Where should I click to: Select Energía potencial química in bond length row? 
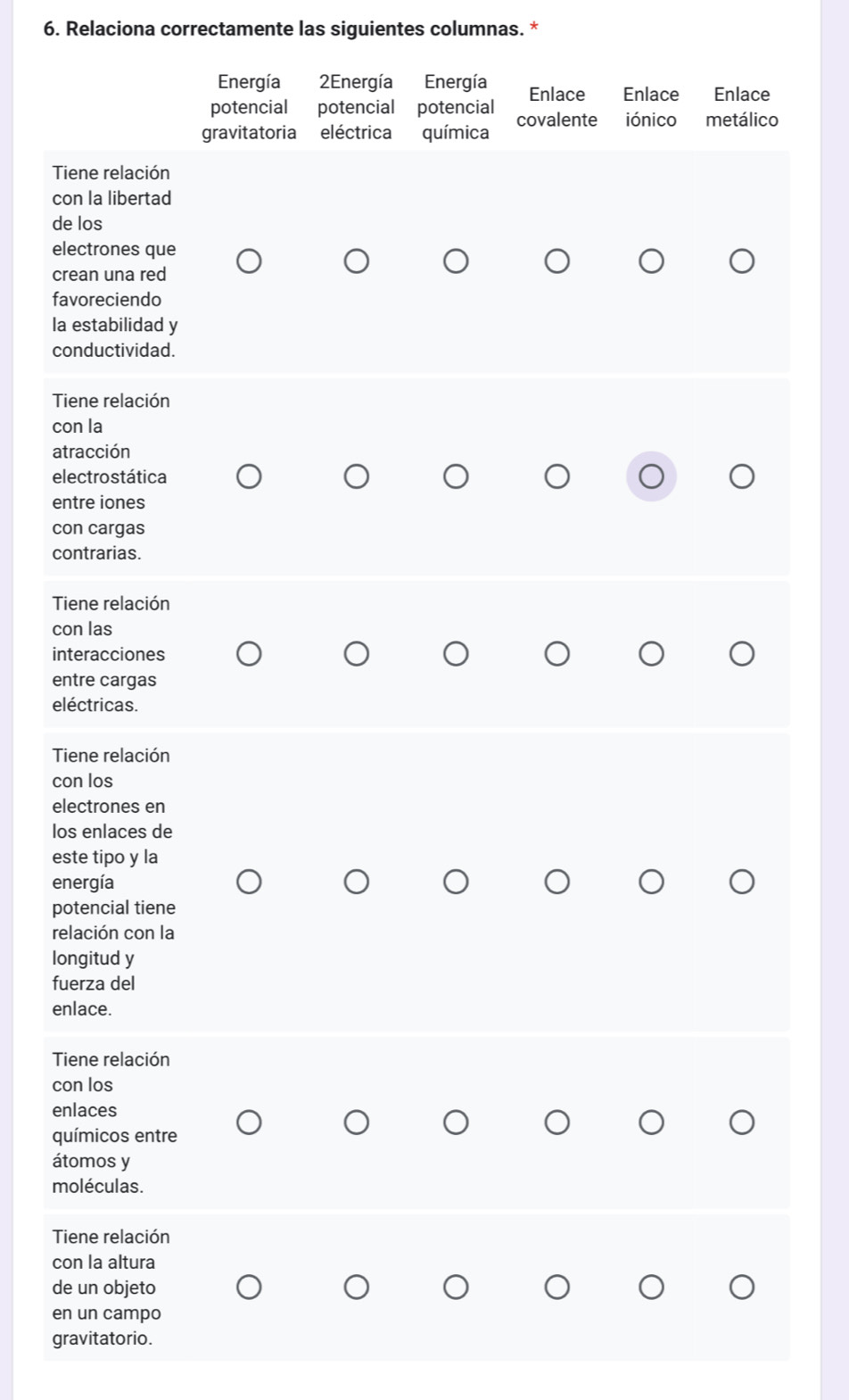coord(456,882)
